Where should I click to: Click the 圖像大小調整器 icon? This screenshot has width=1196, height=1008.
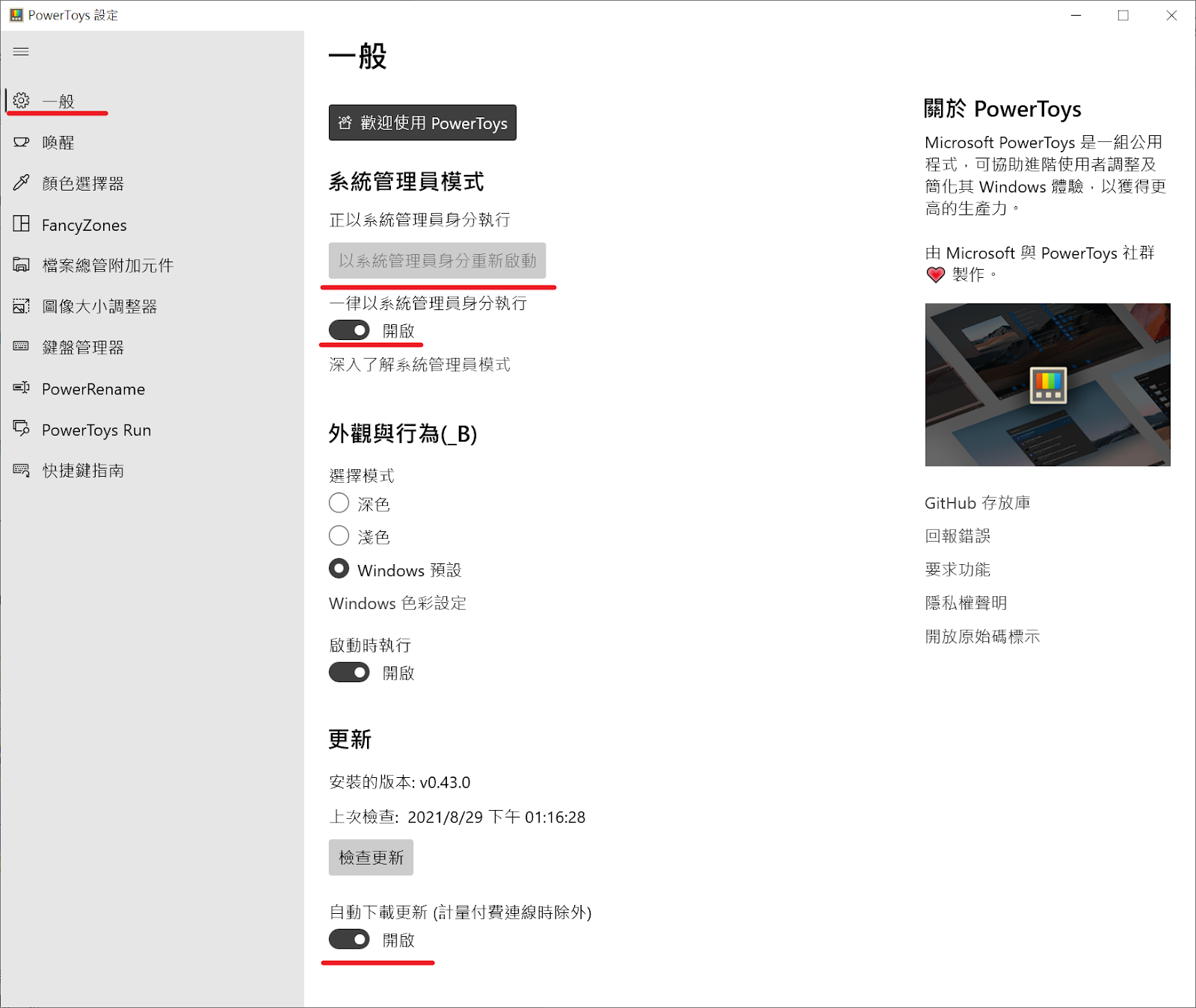(x=22, y=306)
